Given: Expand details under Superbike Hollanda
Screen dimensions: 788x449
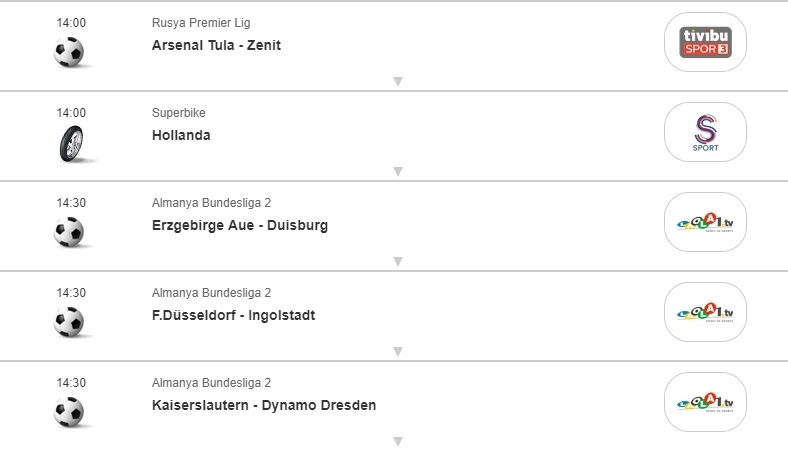Looking at the screenshot, I should 397,171.
